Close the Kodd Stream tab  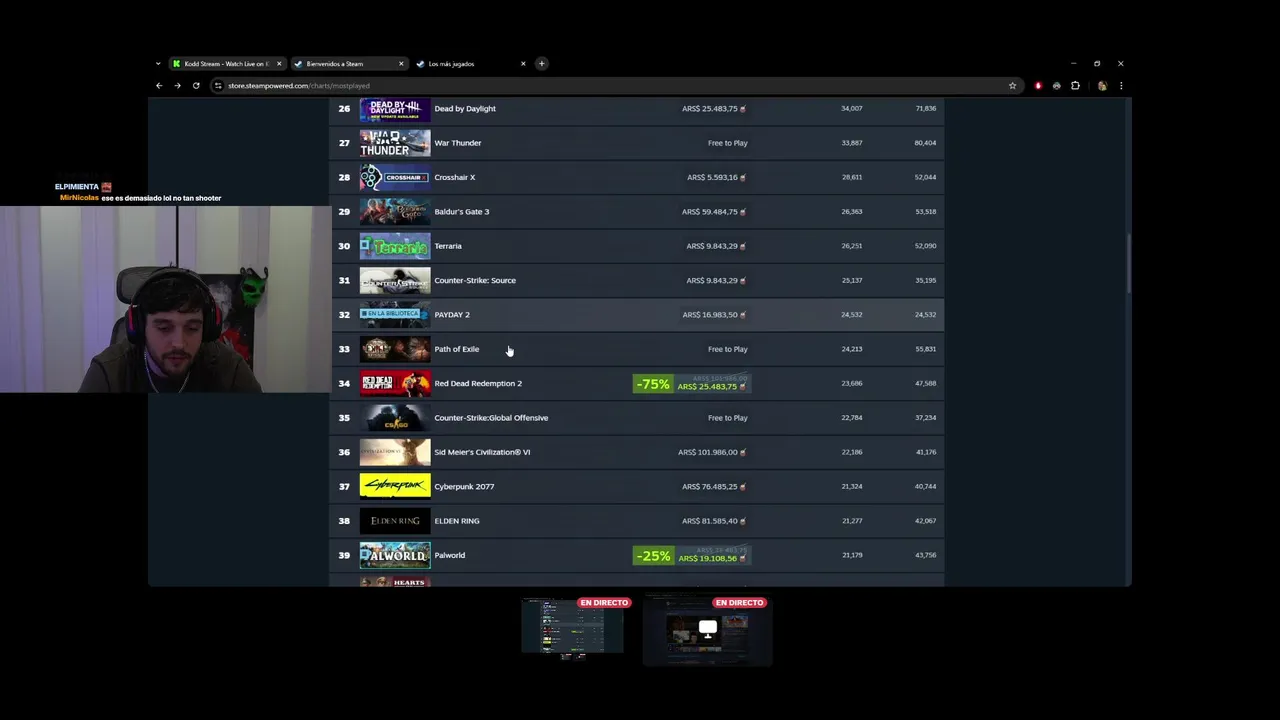pyautogui.click(x=279, y=64)
